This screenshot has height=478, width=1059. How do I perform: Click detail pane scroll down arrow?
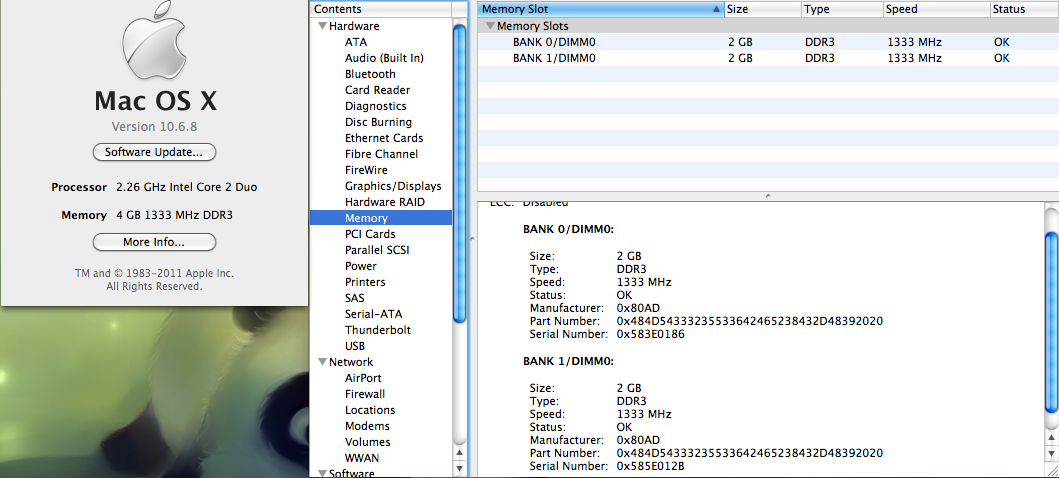(x=1052, y=452)
